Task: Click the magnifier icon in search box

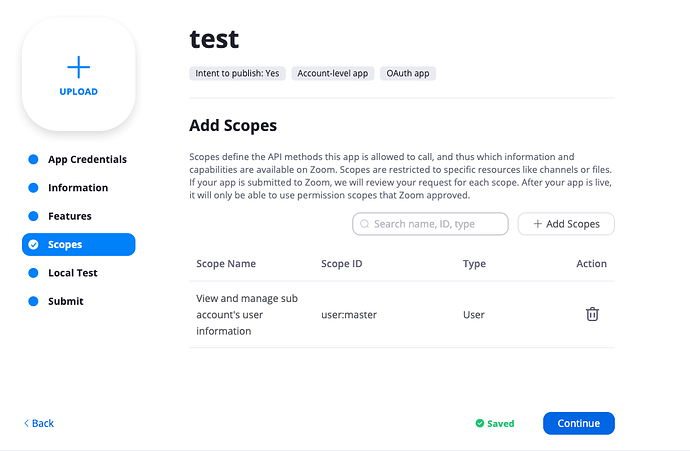Action: tap(365, 224)
